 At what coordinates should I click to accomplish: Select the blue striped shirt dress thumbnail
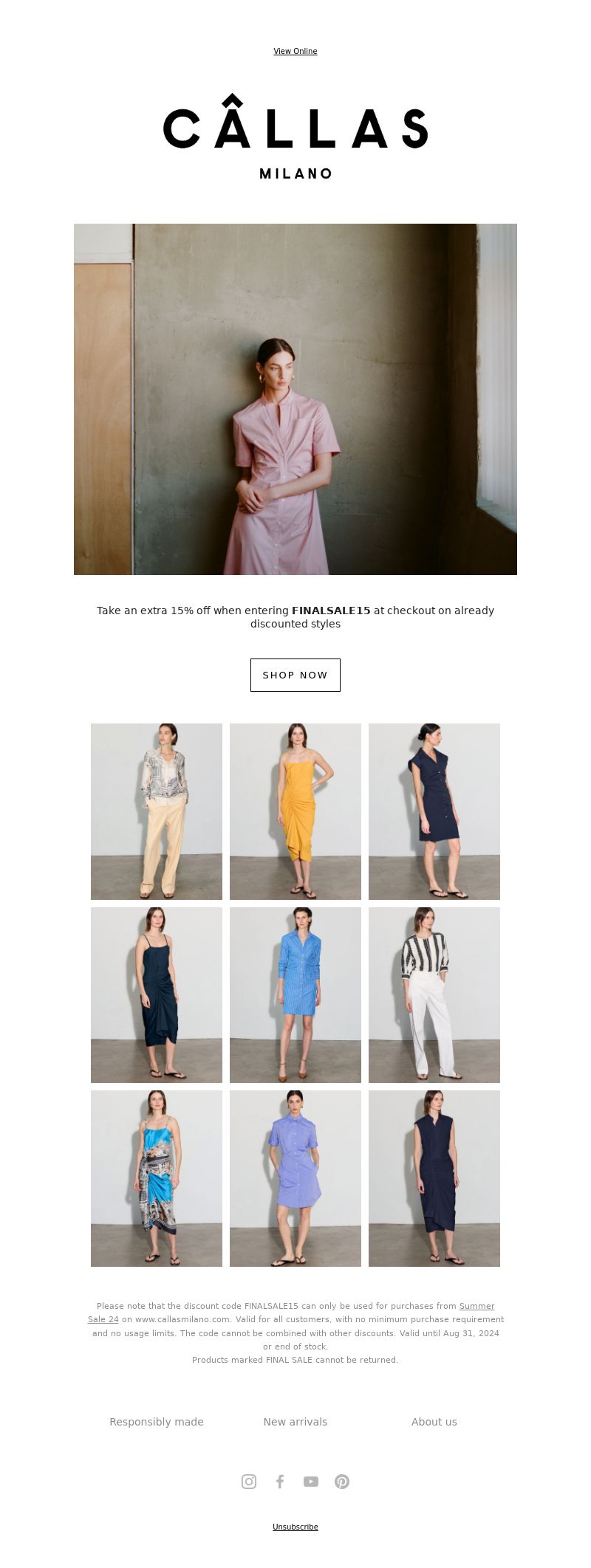[295, 995]
